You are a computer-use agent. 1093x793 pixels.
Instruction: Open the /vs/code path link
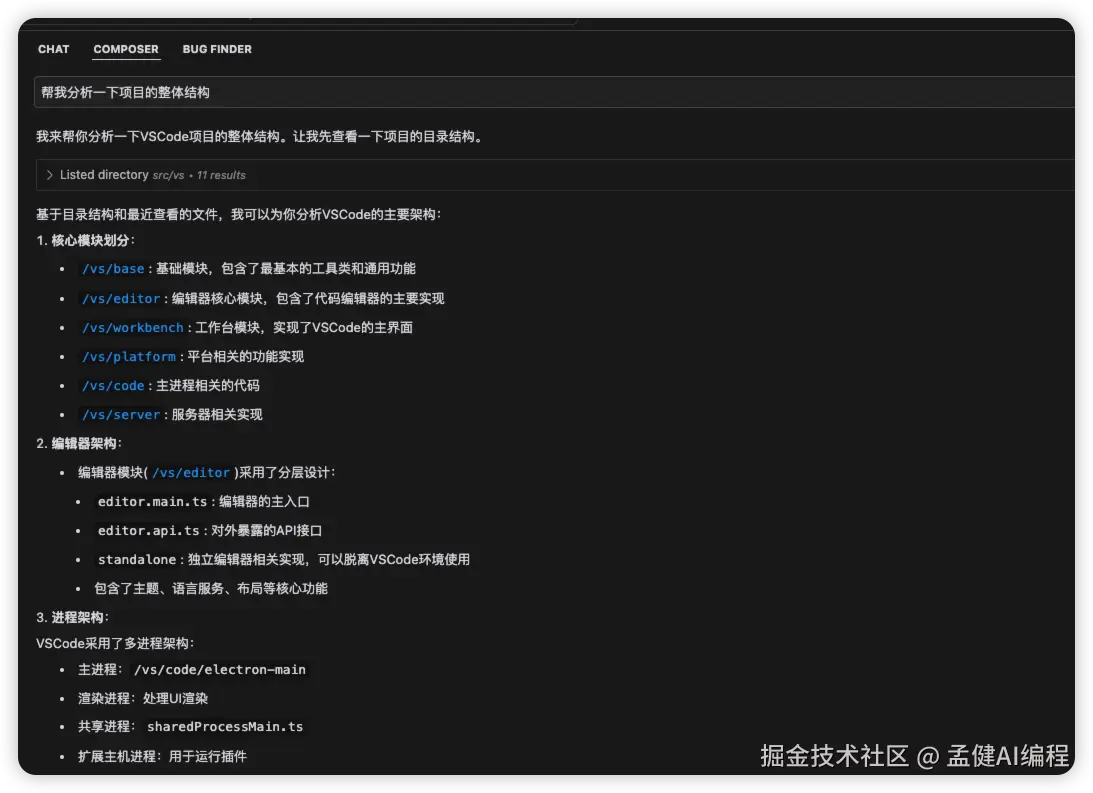point(114,386)
